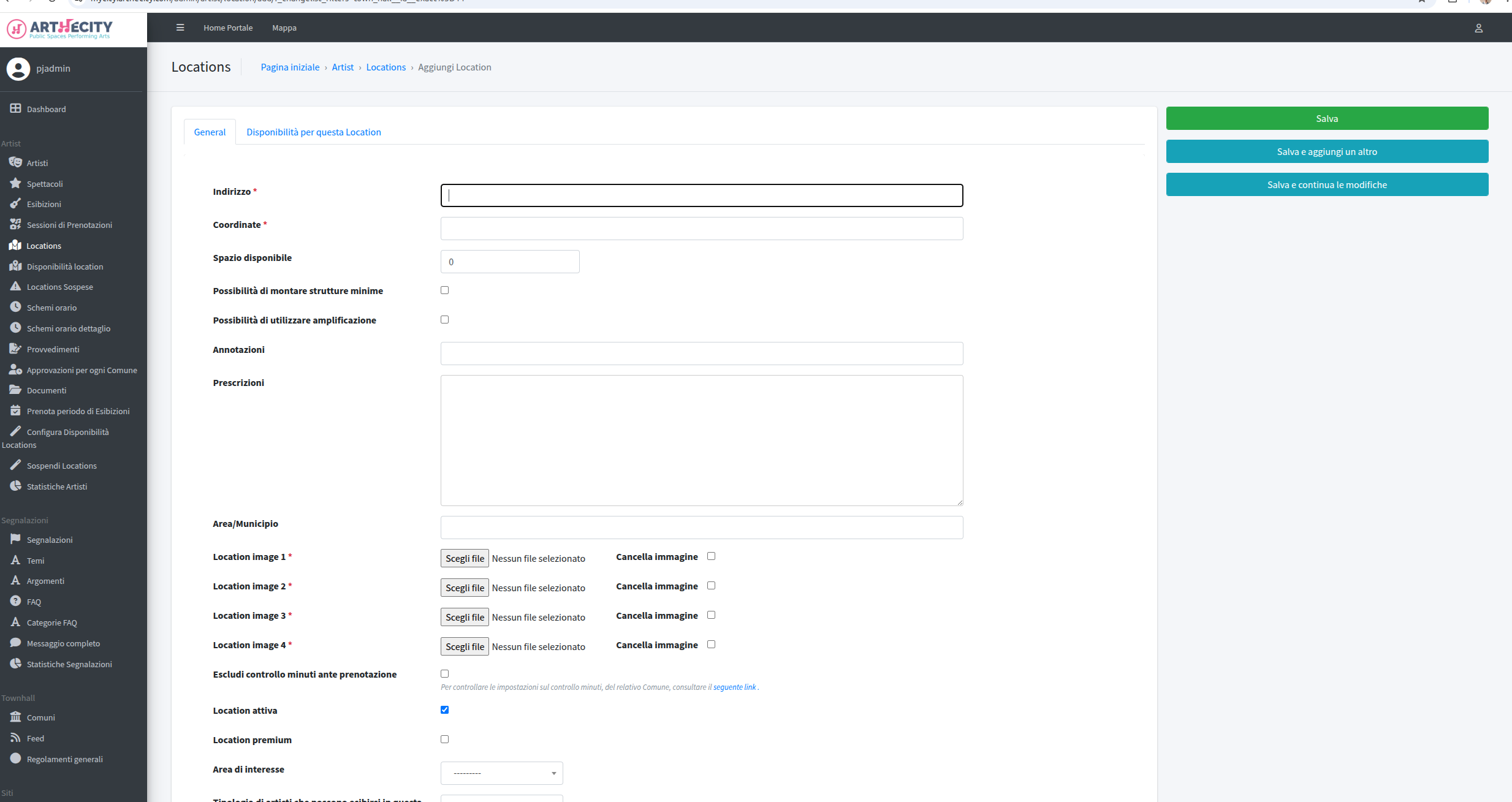This screenshot has width=1512, height=802.
Task: Switch to Disponibilità per questa Location tab
Action: pyautogui.click(x=314, y=132)
